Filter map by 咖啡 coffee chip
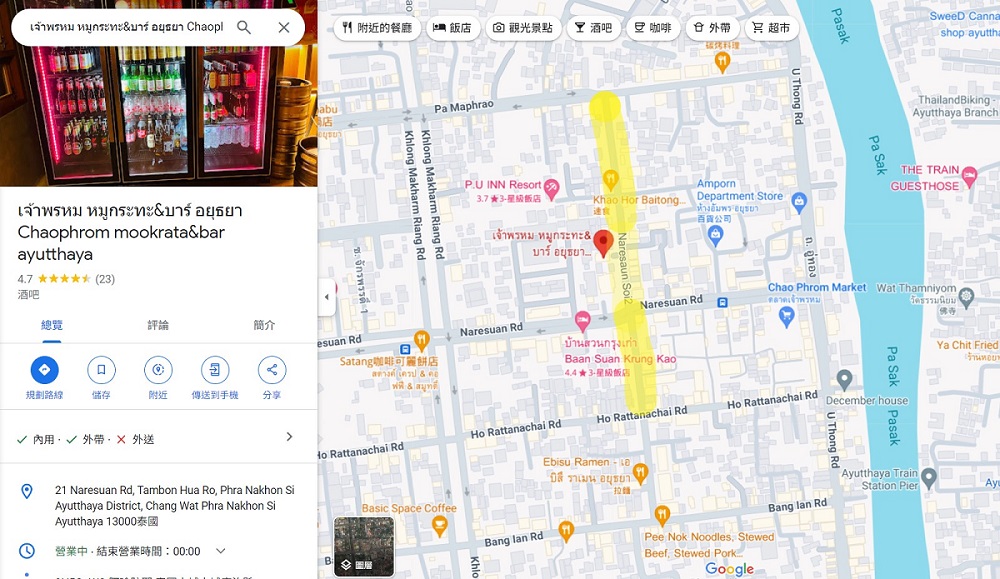This screenshot has height=579, width=1000. point(653,27)
